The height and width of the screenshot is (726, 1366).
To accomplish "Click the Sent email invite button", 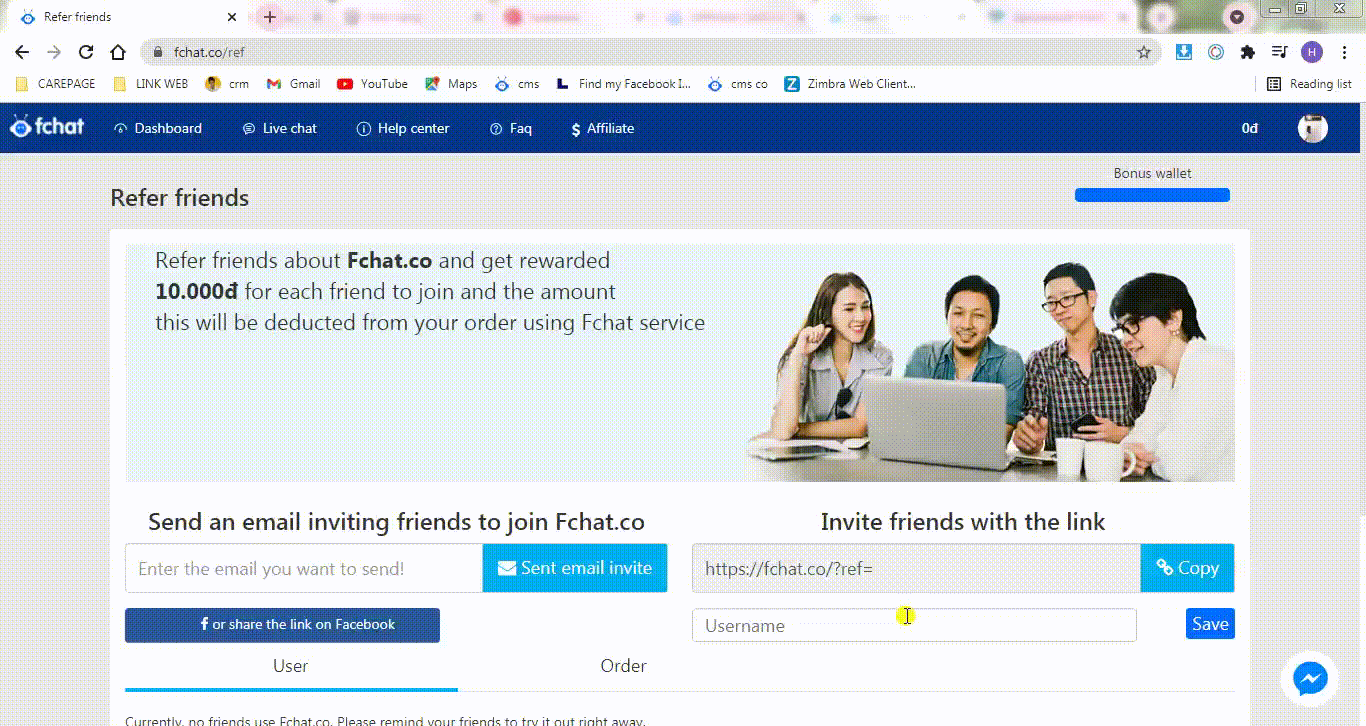I will (x=575, y=568).
